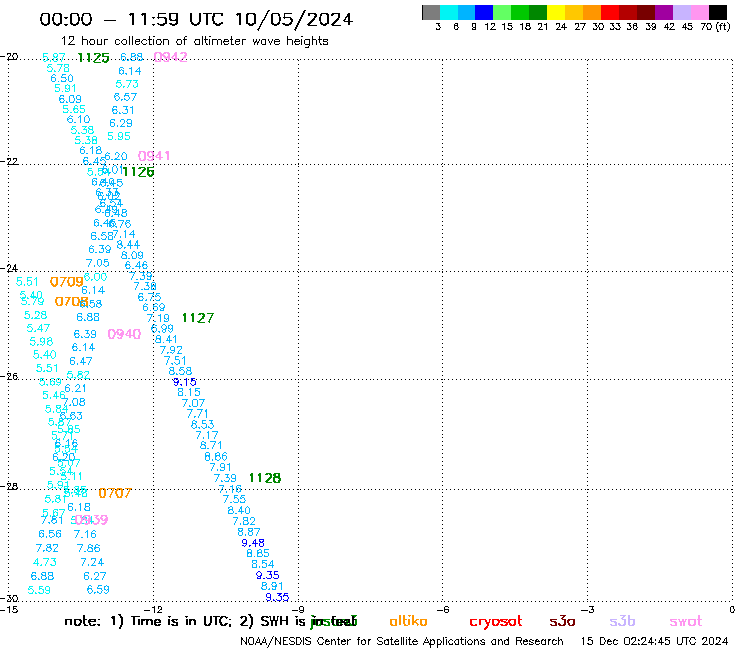Click the wave height value 8.71
740x650 pixels.
pos(210,445)
